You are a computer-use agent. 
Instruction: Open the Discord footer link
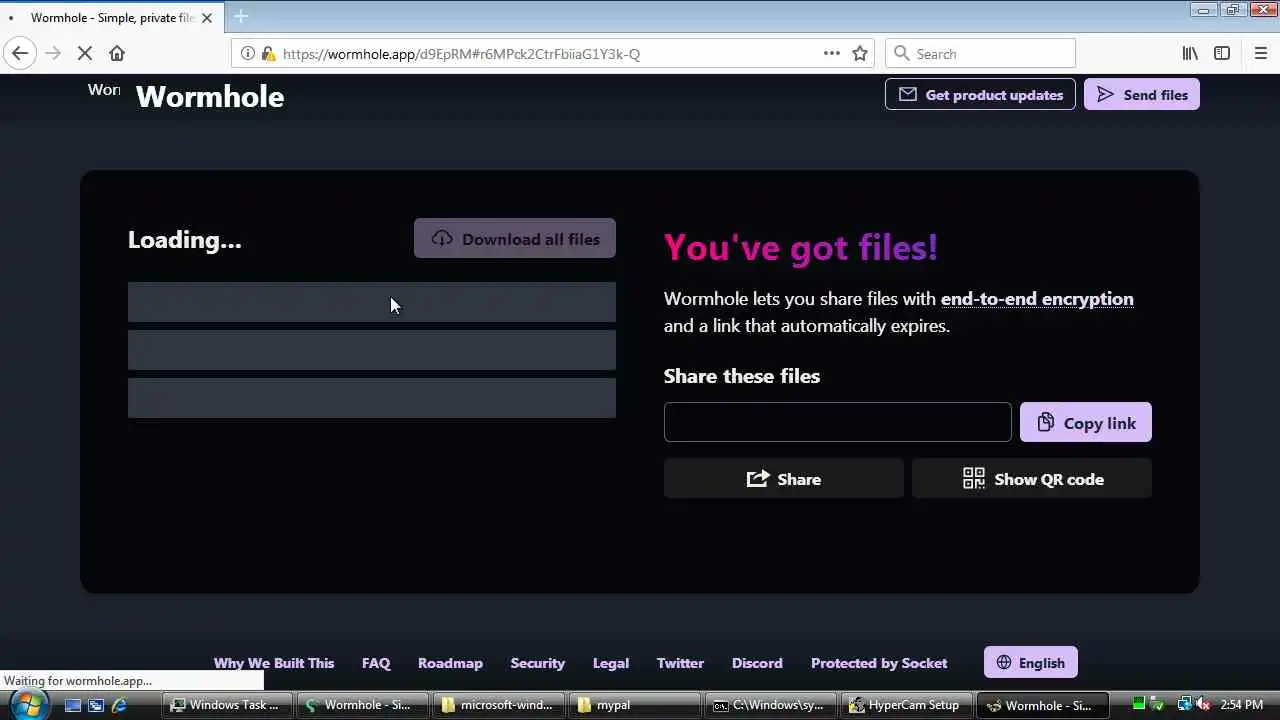coord(757,663)
